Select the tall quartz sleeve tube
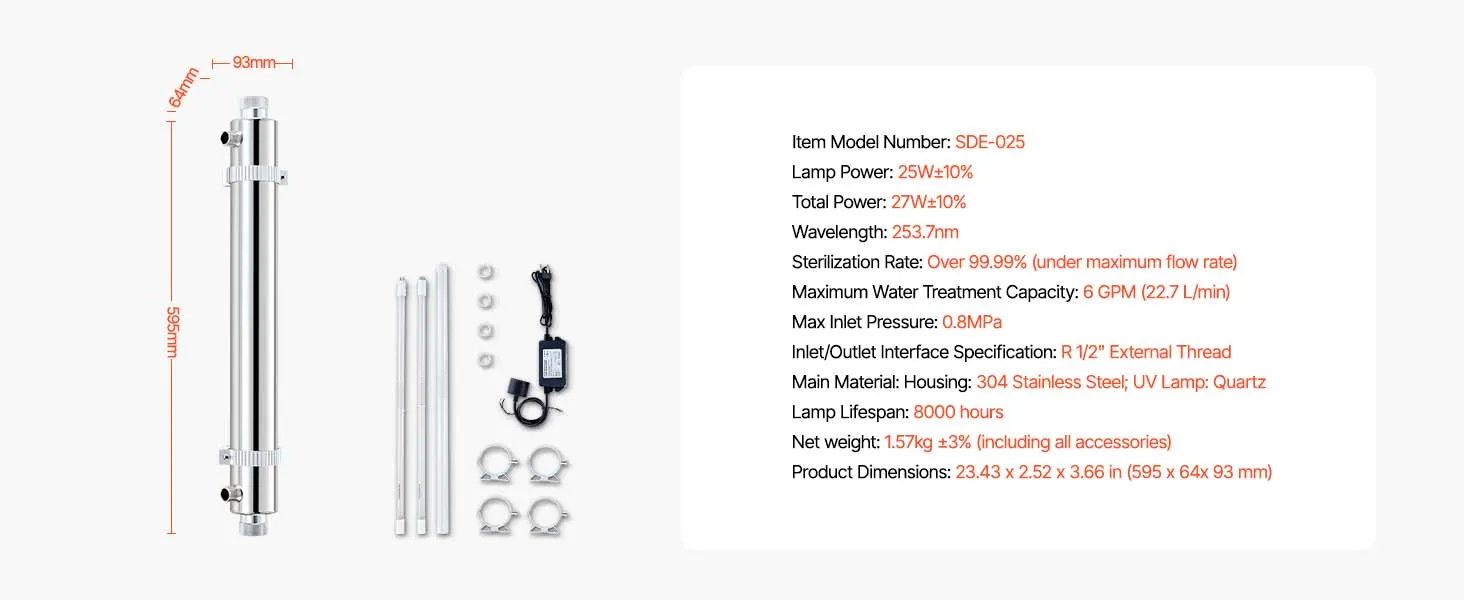The height and width of the screenshot is (600, 1464). pos(441,398)
